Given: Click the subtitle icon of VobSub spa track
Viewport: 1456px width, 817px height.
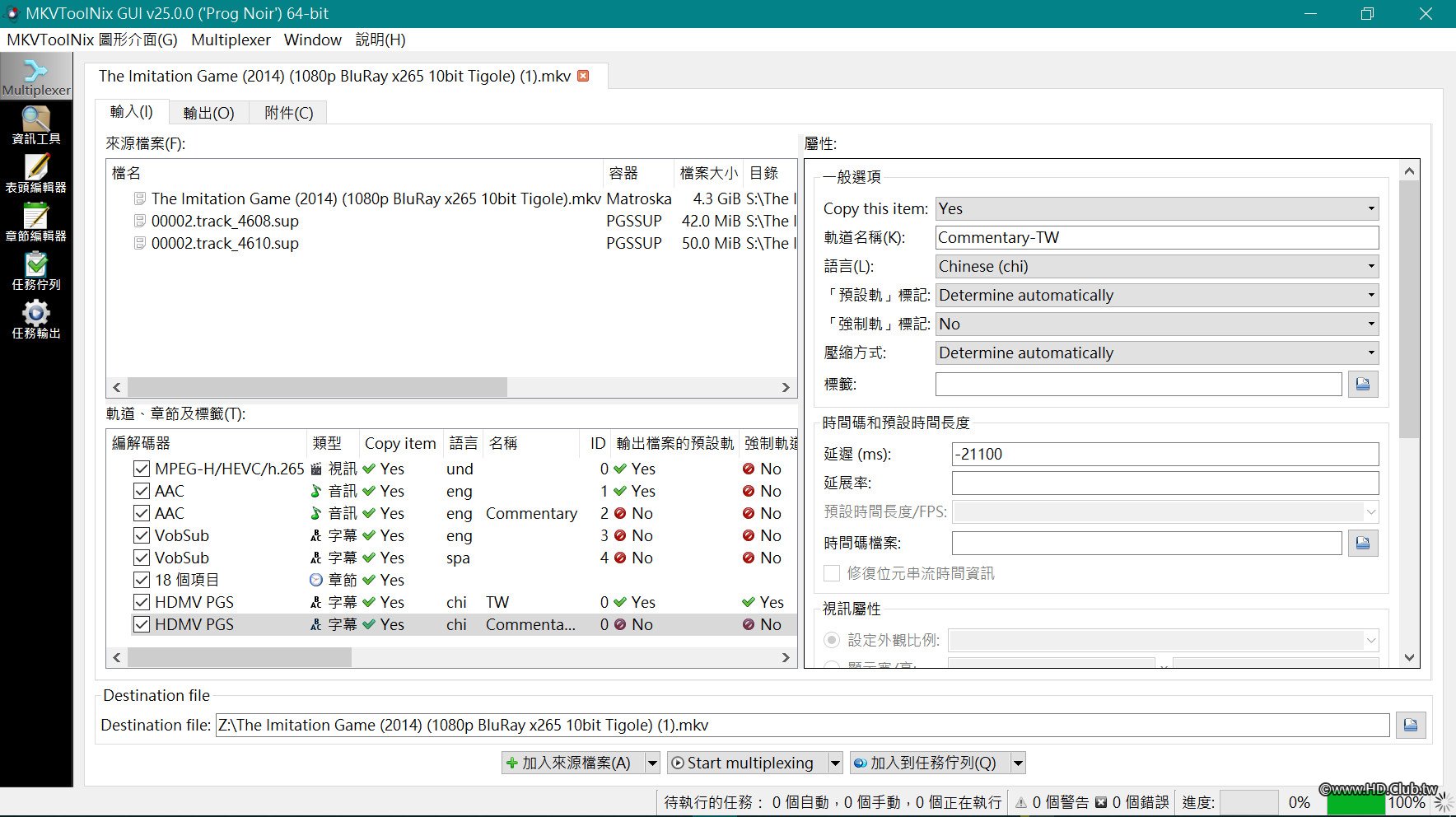Looking at the screenshot, I should pyautogui.click(x=316, y=558).
